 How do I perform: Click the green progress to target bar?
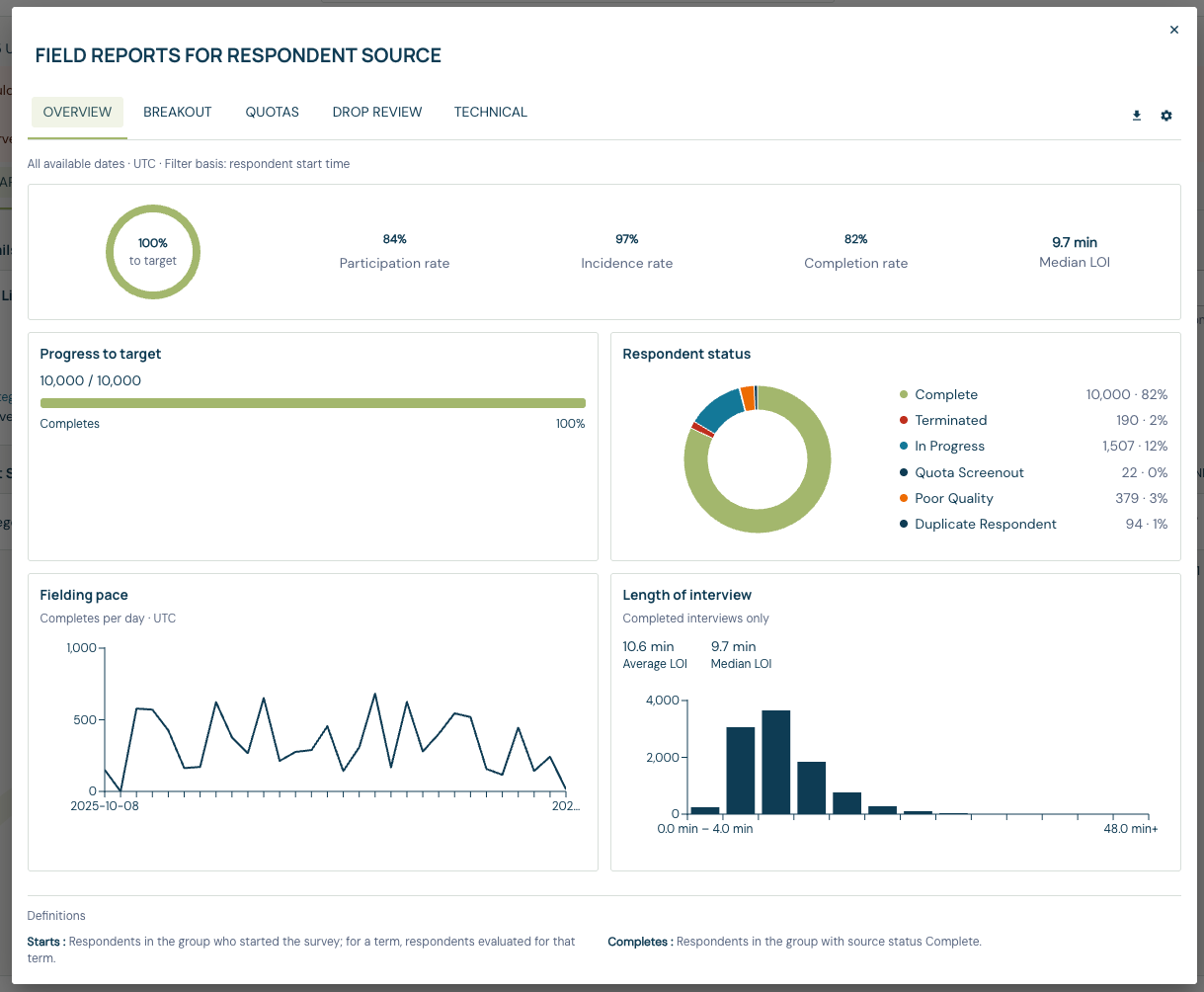(313, 403)
